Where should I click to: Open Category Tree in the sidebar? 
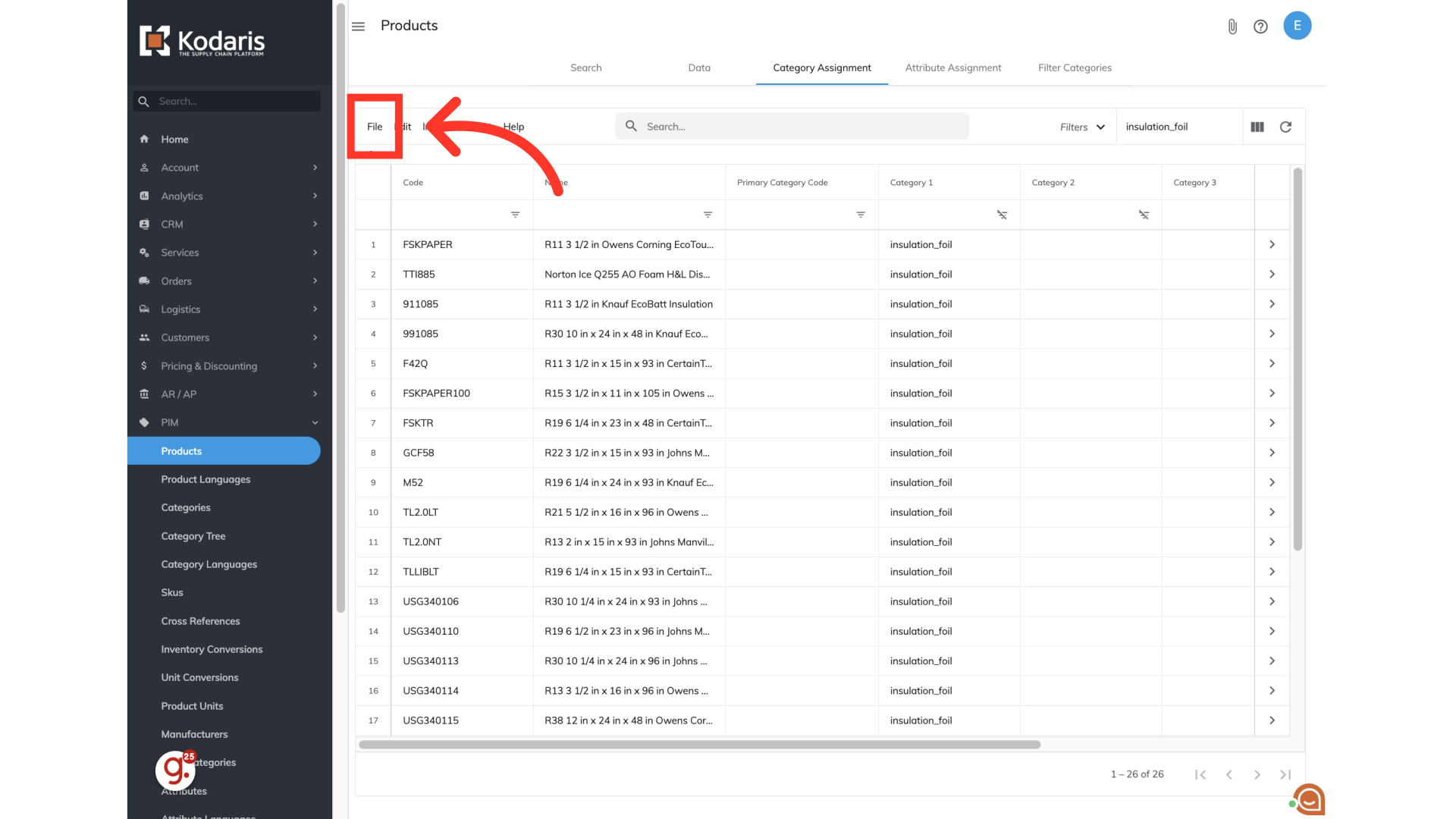pos(193,536)
